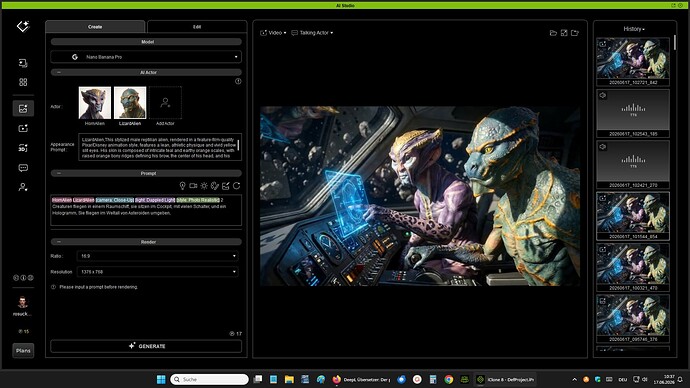Click the Plans button
Image resolution: width=690 pixels, height=388 pixels.
pos(23,351)
